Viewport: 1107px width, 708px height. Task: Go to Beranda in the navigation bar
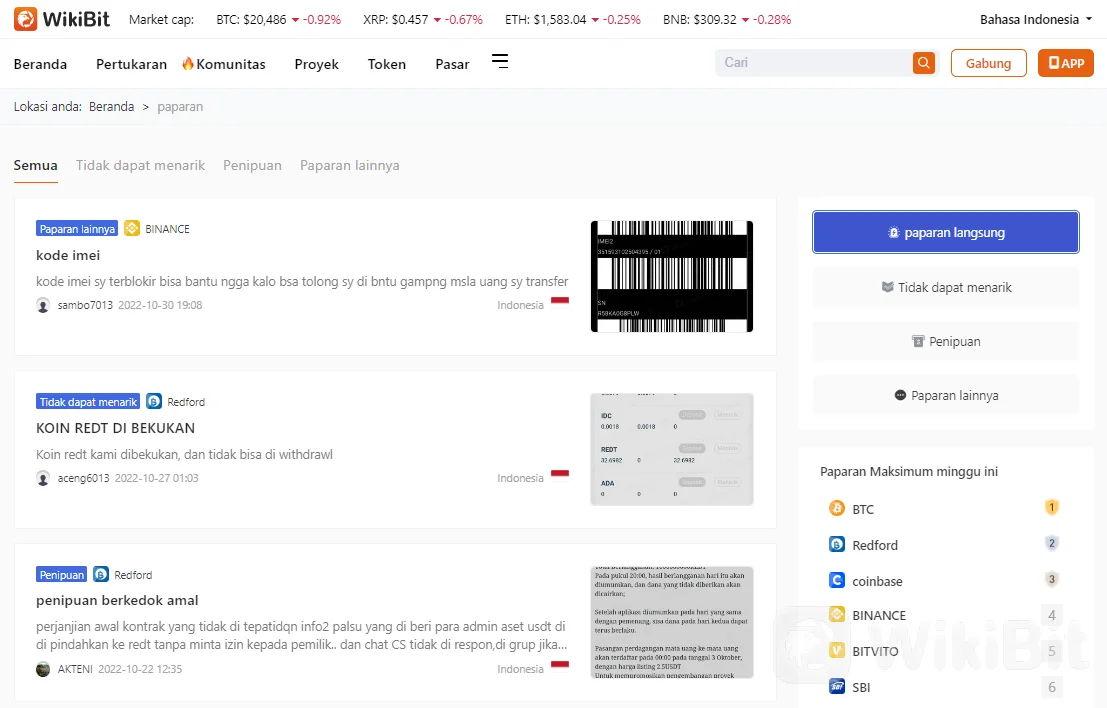click(x=40, y=64)
